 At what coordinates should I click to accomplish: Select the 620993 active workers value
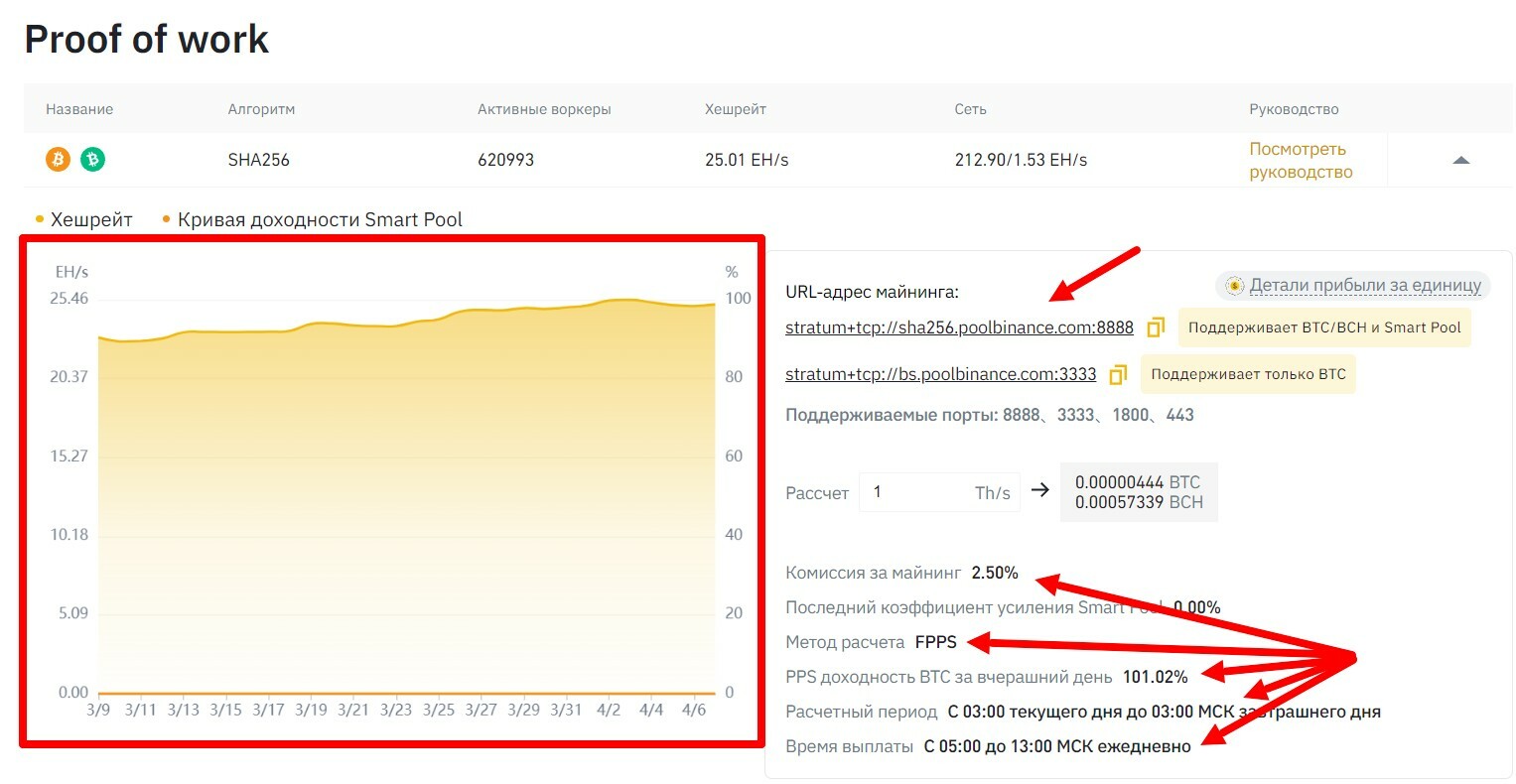pos(505,160)
